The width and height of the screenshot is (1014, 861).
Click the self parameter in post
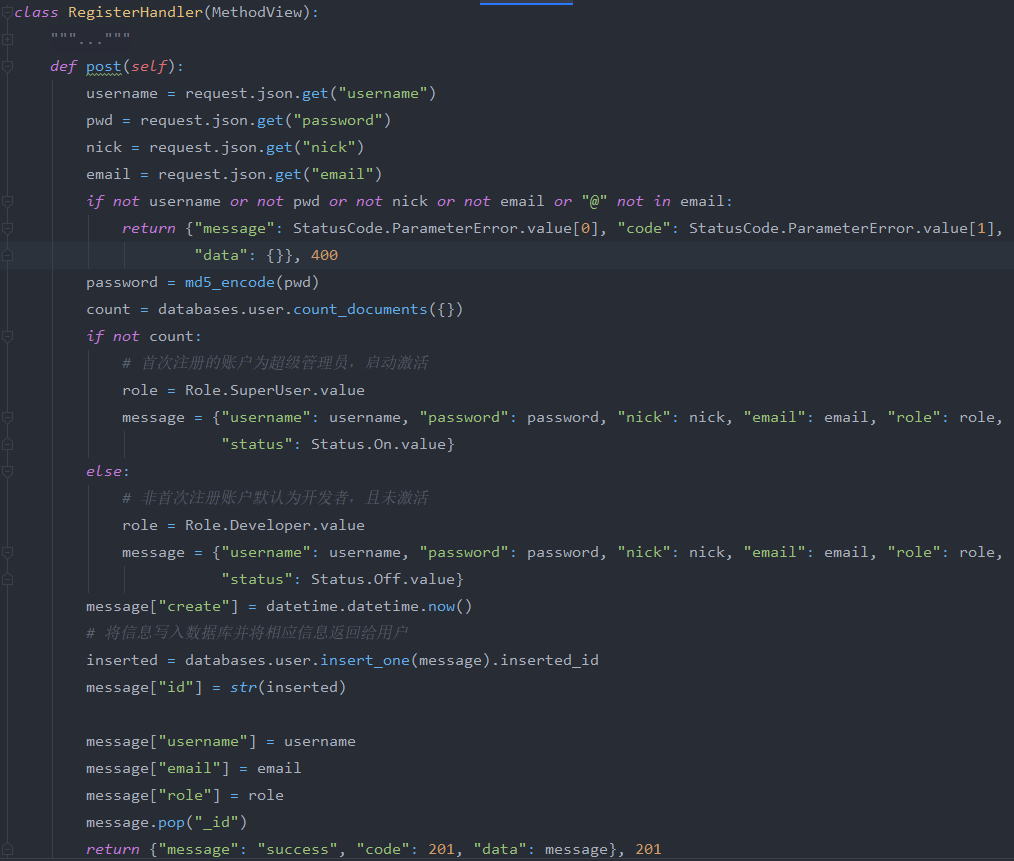pos(149,67)
